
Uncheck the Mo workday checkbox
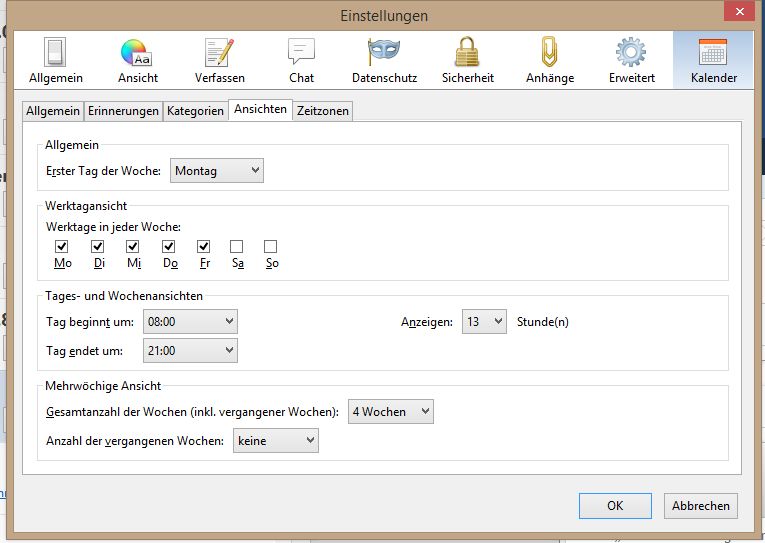pyautogui.click(x=62, y=246)
